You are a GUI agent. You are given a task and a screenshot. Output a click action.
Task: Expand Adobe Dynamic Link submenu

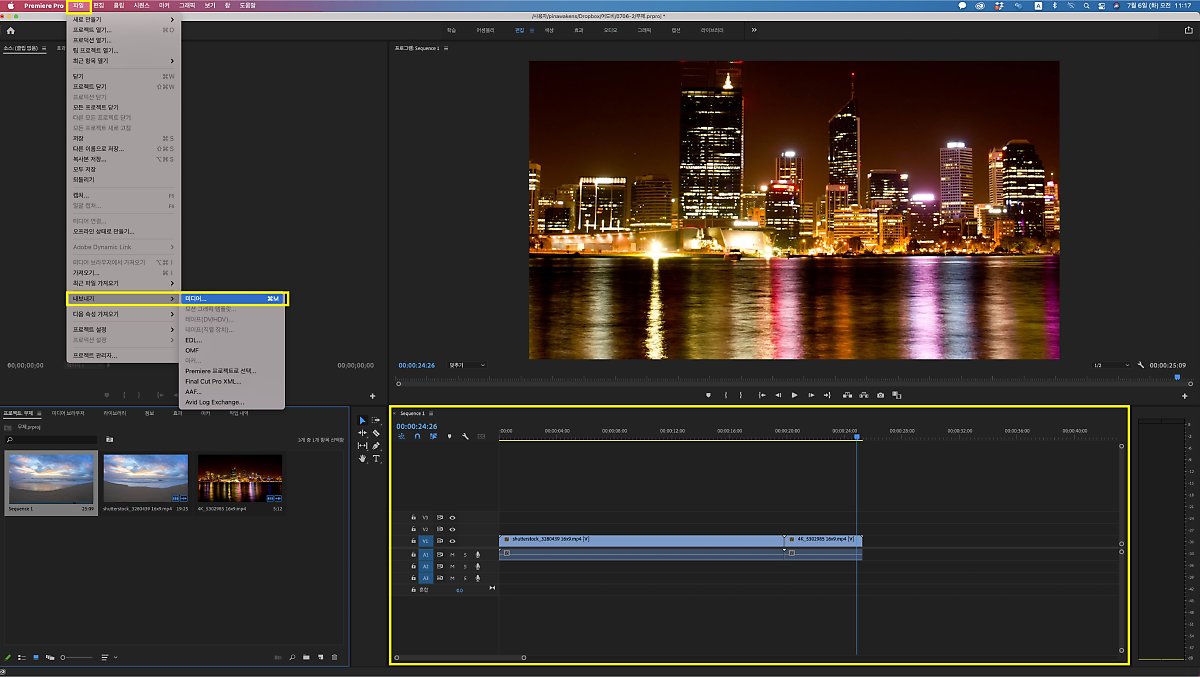point(124,246)
